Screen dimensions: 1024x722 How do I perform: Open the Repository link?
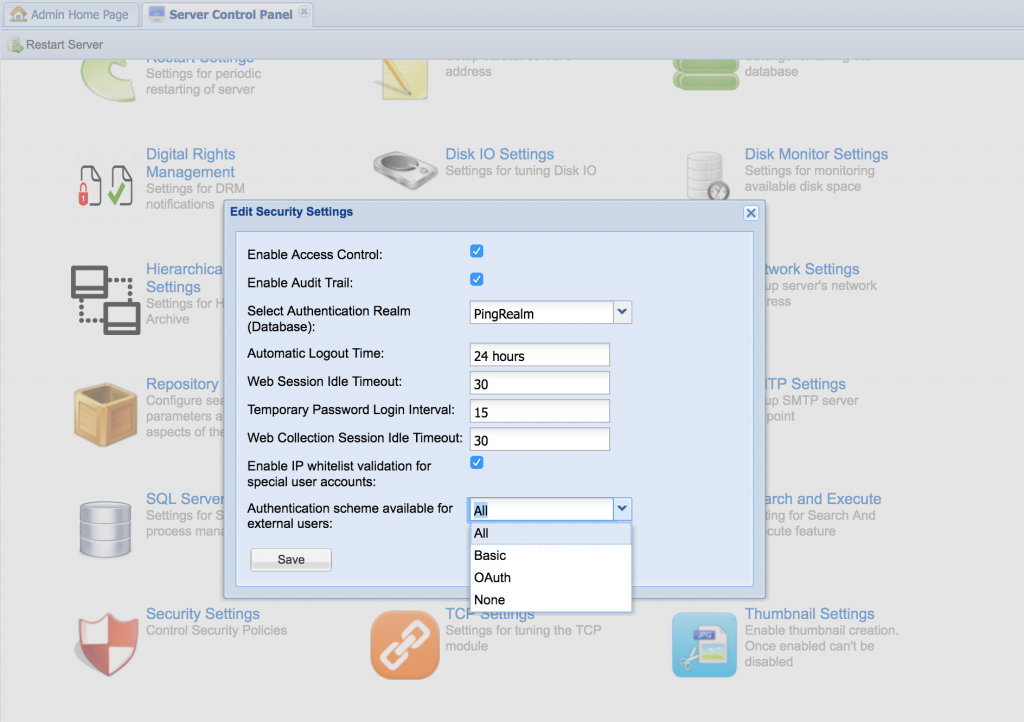(182, 384)
